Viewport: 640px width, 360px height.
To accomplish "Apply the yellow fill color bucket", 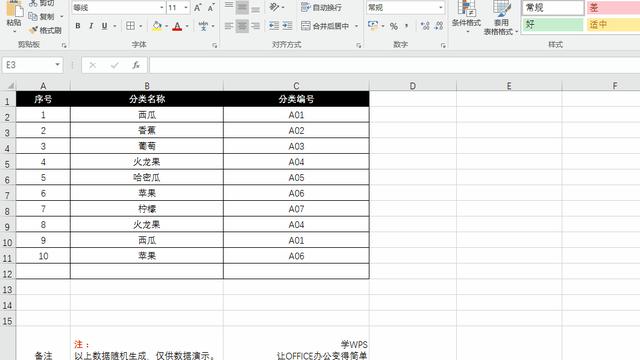I will coord(157,26).
